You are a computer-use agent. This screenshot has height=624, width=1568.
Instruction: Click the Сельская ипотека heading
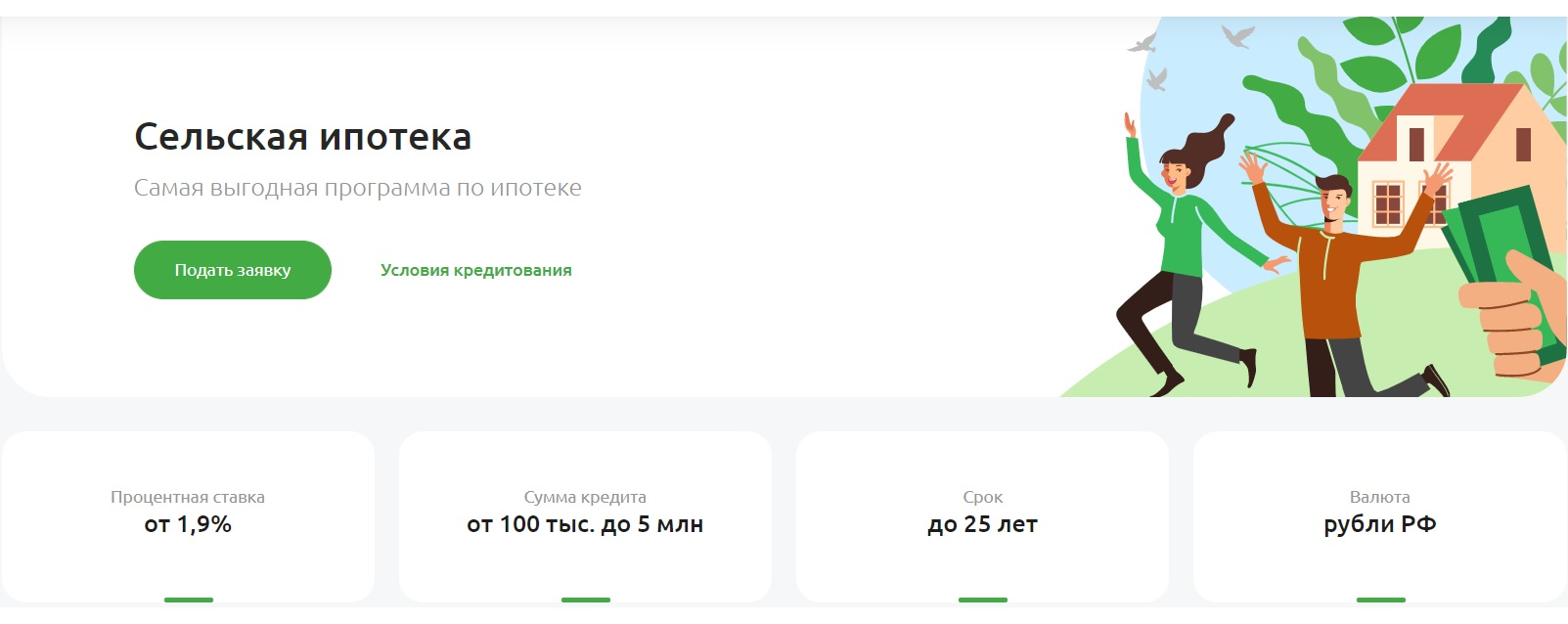click(x=302, y=137)
